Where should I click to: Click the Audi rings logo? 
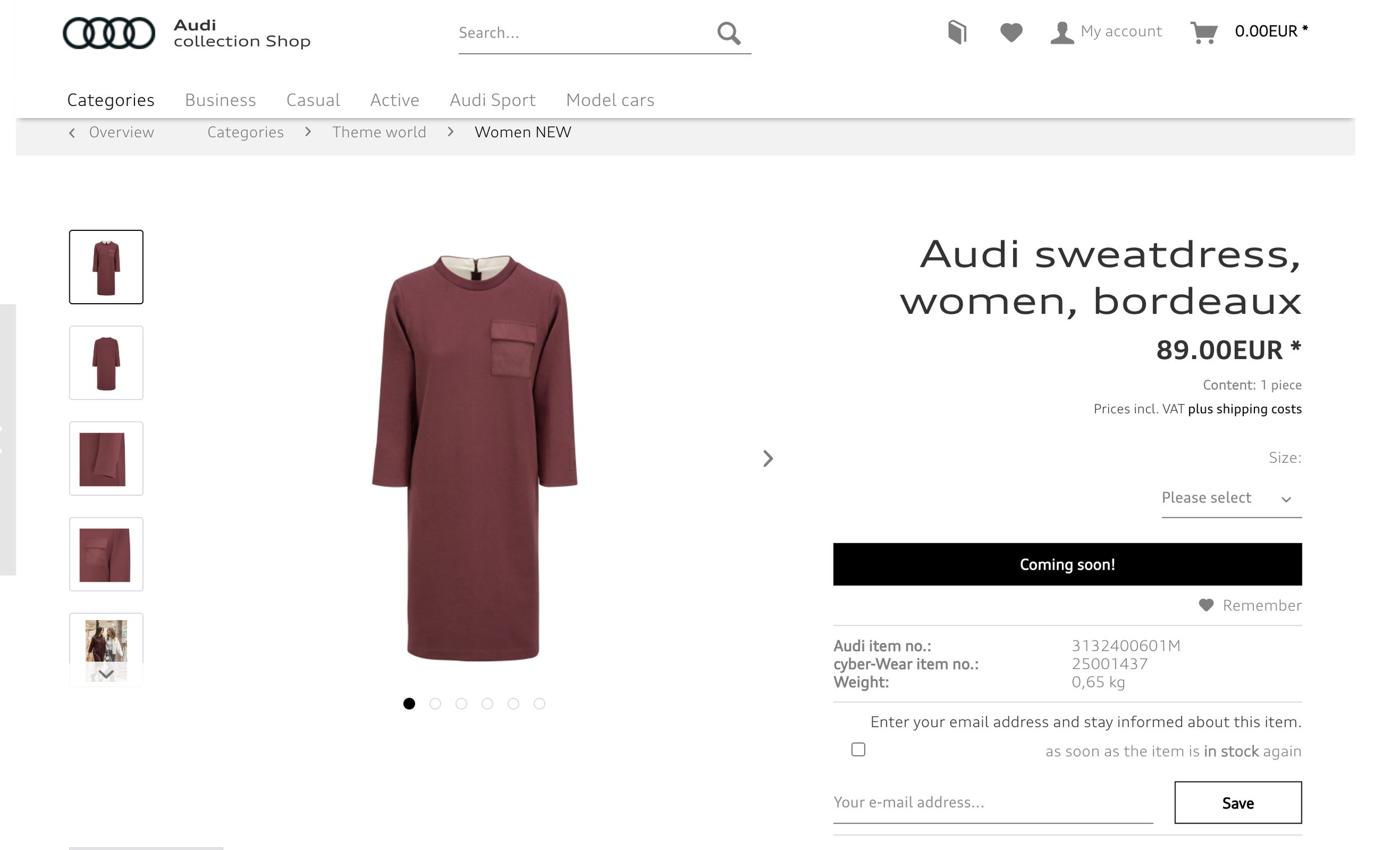109,33
